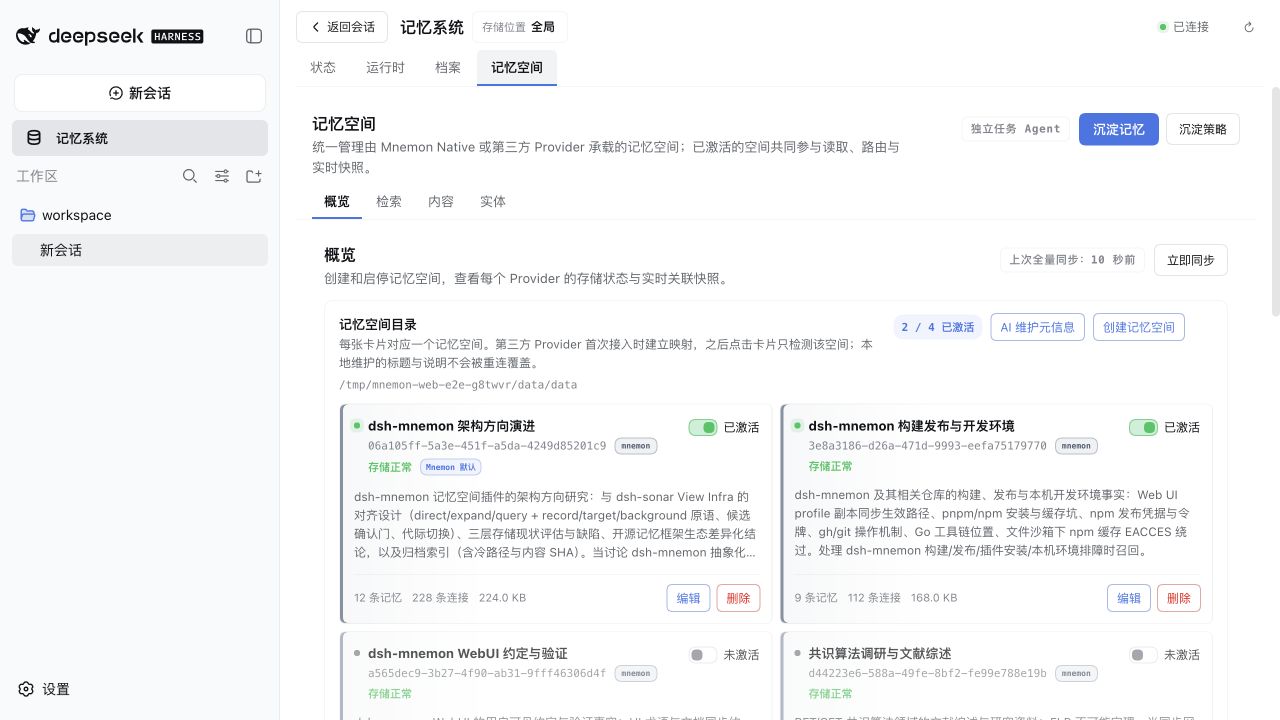Activate the WebUI 约定与验证 toggle
This screenshot has width=1280, height=720.
click(x=703, y=655)
